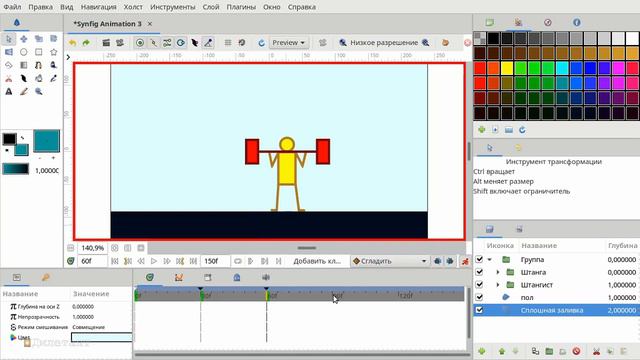
Task: Select the Cutout scissors tool
Action: coord(9,78)
